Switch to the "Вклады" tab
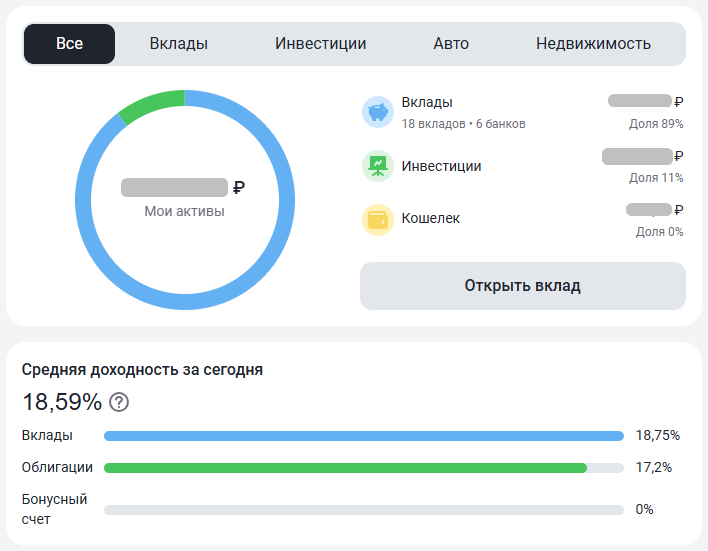 [179, 44]
